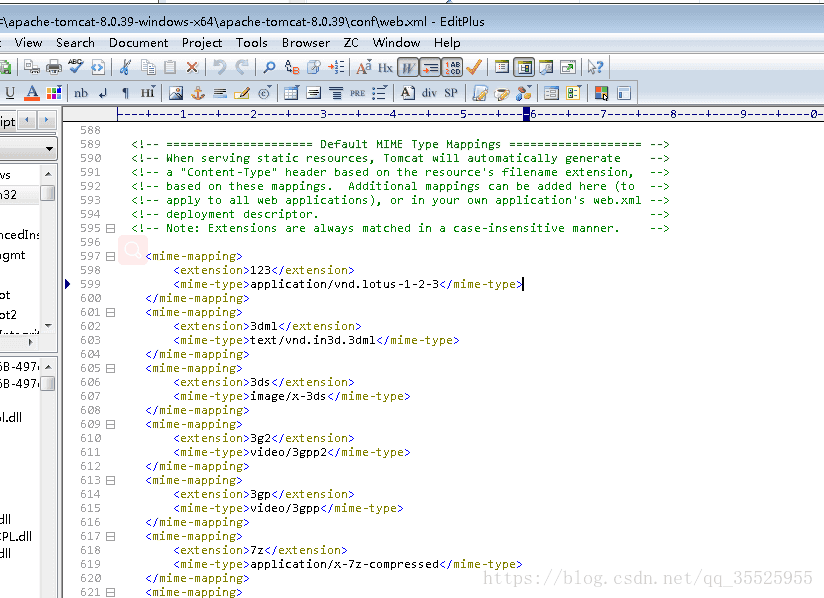Click the file list scroll-up arrow
The image size is (824, 598).
pyautogui.click(x=48, y=367)
